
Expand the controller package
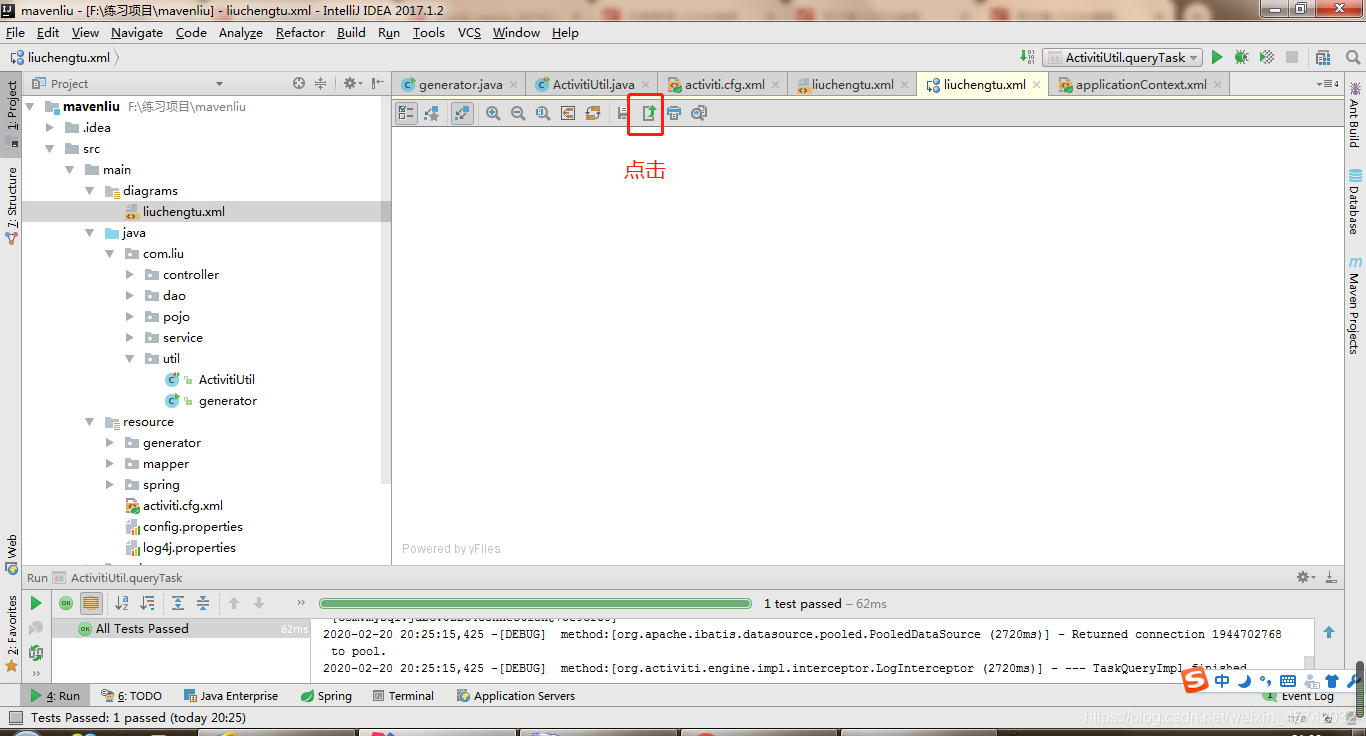[x=130, y=274]
